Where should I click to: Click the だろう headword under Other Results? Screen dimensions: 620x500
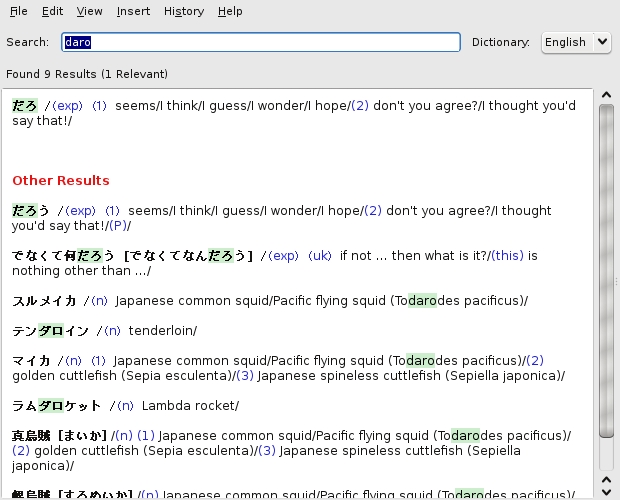click(31, 211)
